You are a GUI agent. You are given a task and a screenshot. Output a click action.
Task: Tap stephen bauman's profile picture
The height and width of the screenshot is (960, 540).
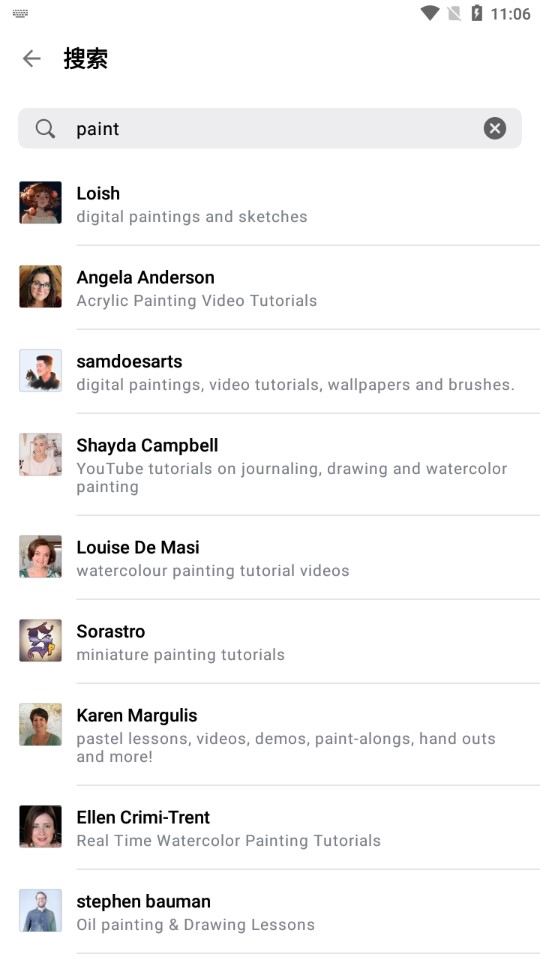[40, 910]
